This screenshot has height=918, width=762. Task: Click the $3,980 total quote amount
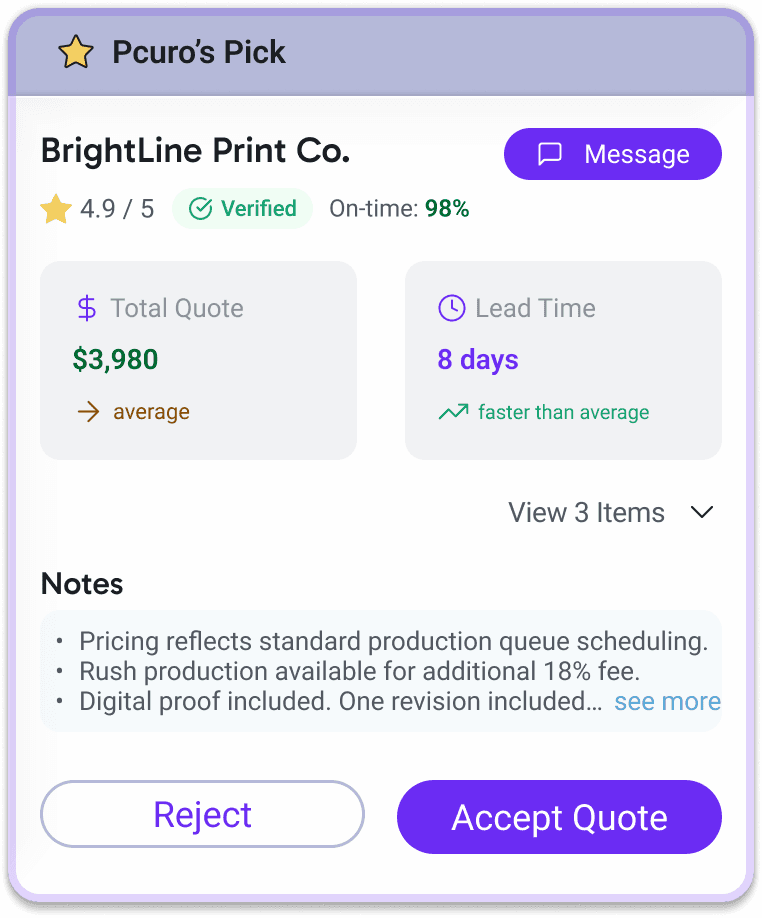[x=115, y=359]
